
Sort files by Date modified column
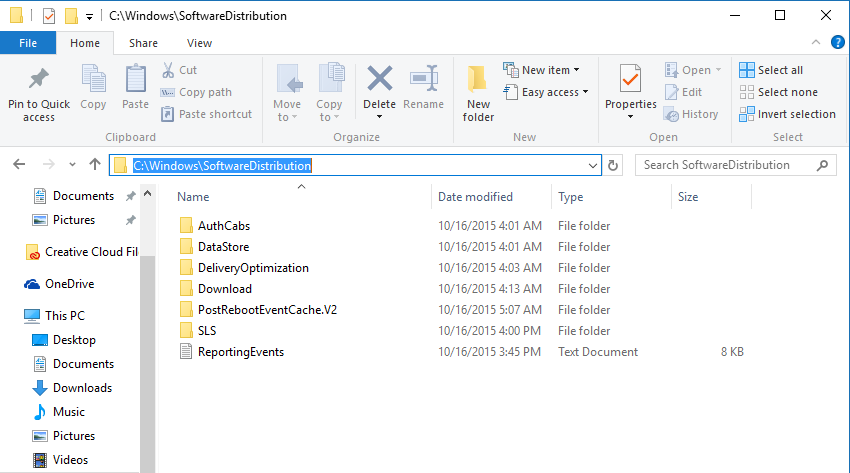pyautogui.click(x=475, y=197)
